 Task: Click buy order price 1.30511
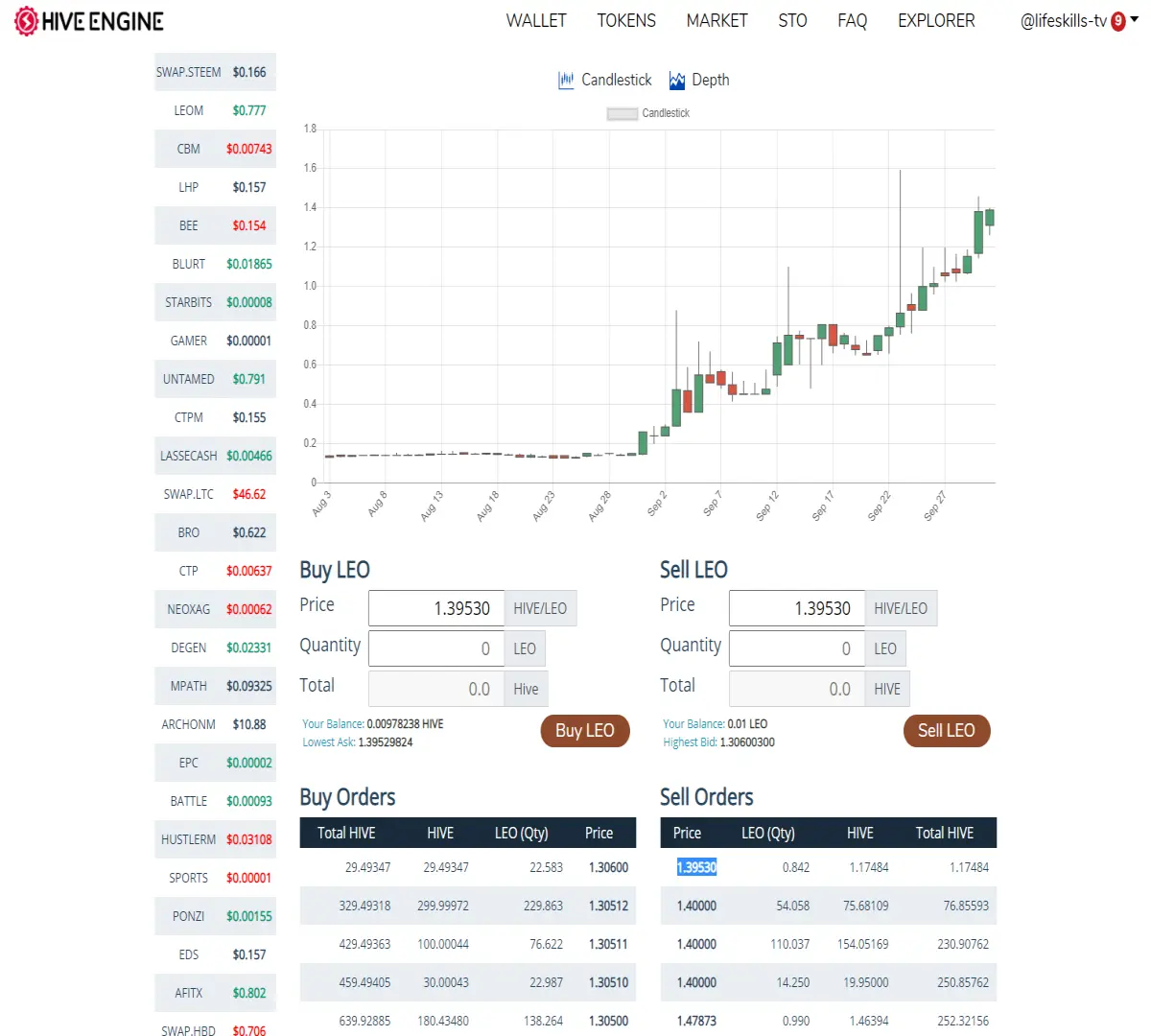tap(608, 944)
